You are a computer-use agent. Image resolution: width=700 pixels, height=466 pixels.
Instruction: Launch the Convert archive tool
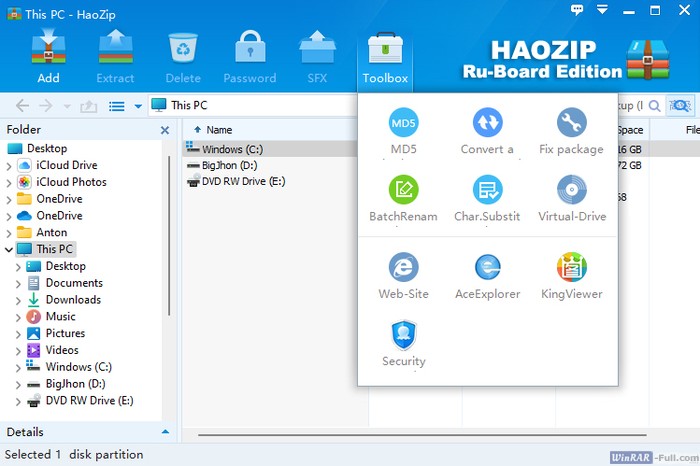[487, 123]
